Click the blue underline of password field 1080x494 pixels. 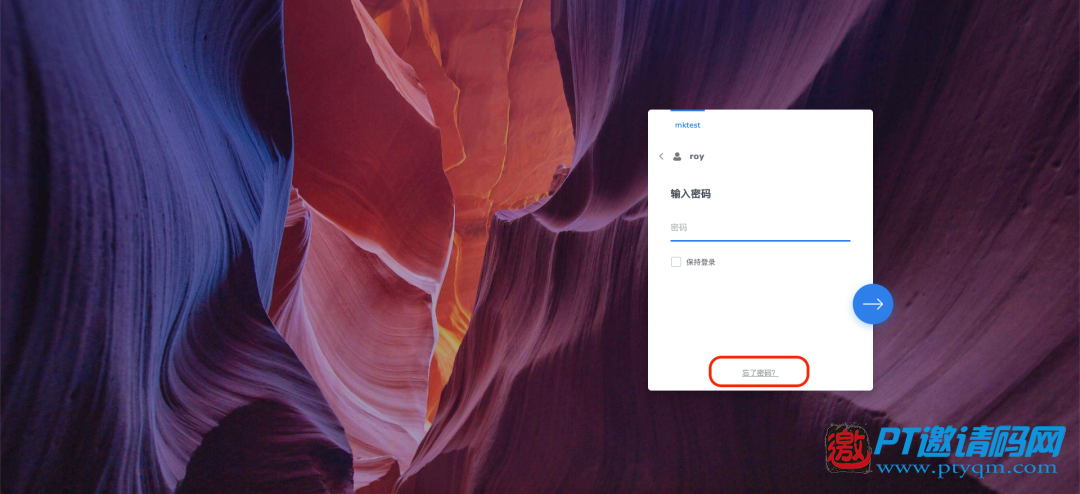[760, 240]
